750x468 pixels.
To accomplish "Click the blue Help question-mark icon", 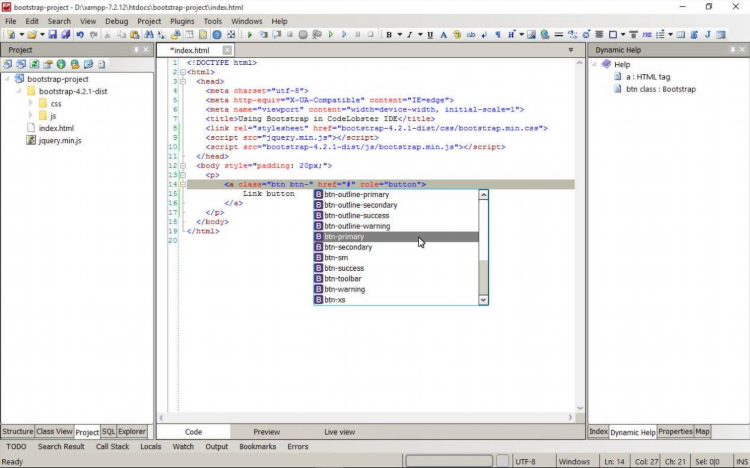I will [x=217, y=34].
